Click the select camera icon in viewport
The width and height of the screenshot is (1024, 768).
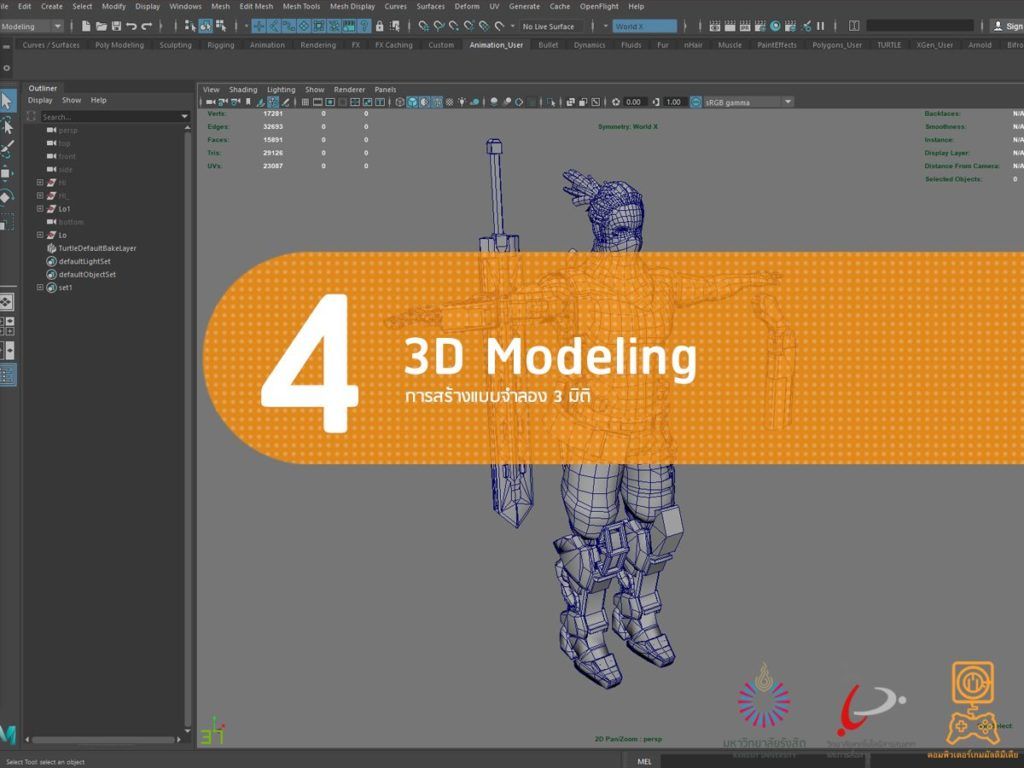tap(211, 102)
